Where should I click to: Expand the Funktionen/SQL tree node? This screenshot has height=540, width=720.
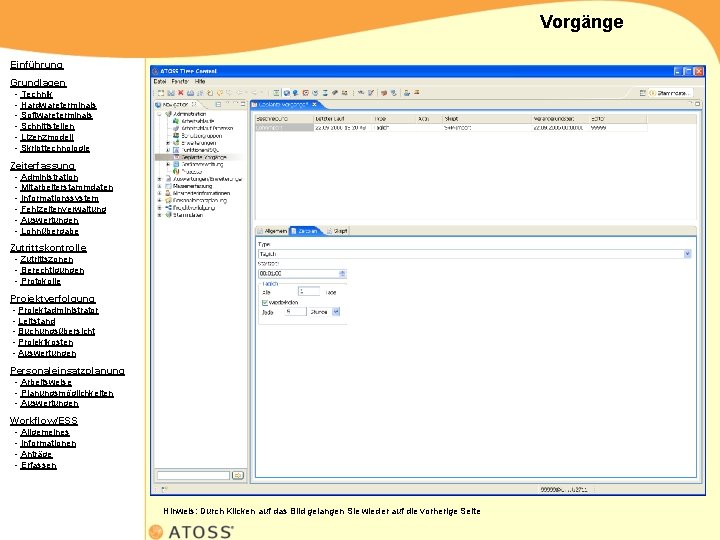click(168, 150)
